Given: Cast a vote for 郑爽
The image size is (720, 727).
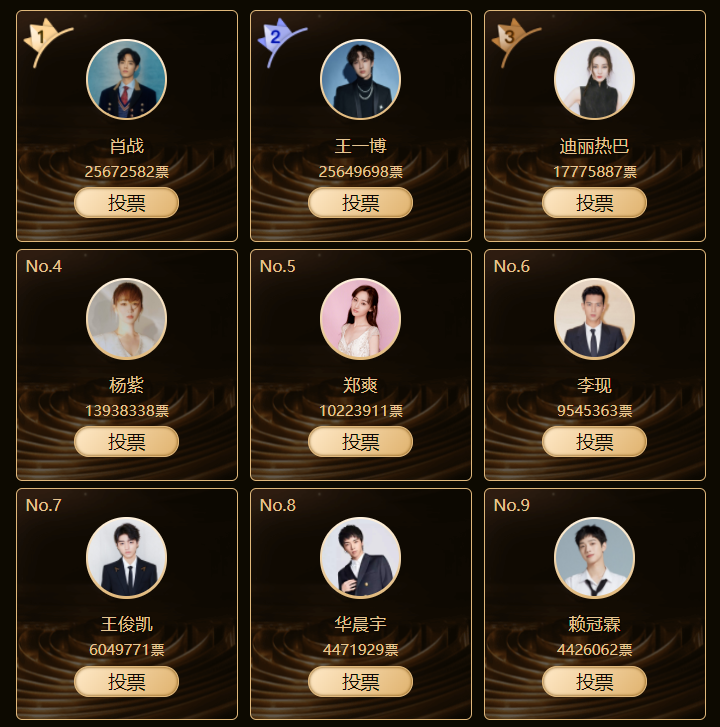Looking at the screenshot, I should coord(361,441).
